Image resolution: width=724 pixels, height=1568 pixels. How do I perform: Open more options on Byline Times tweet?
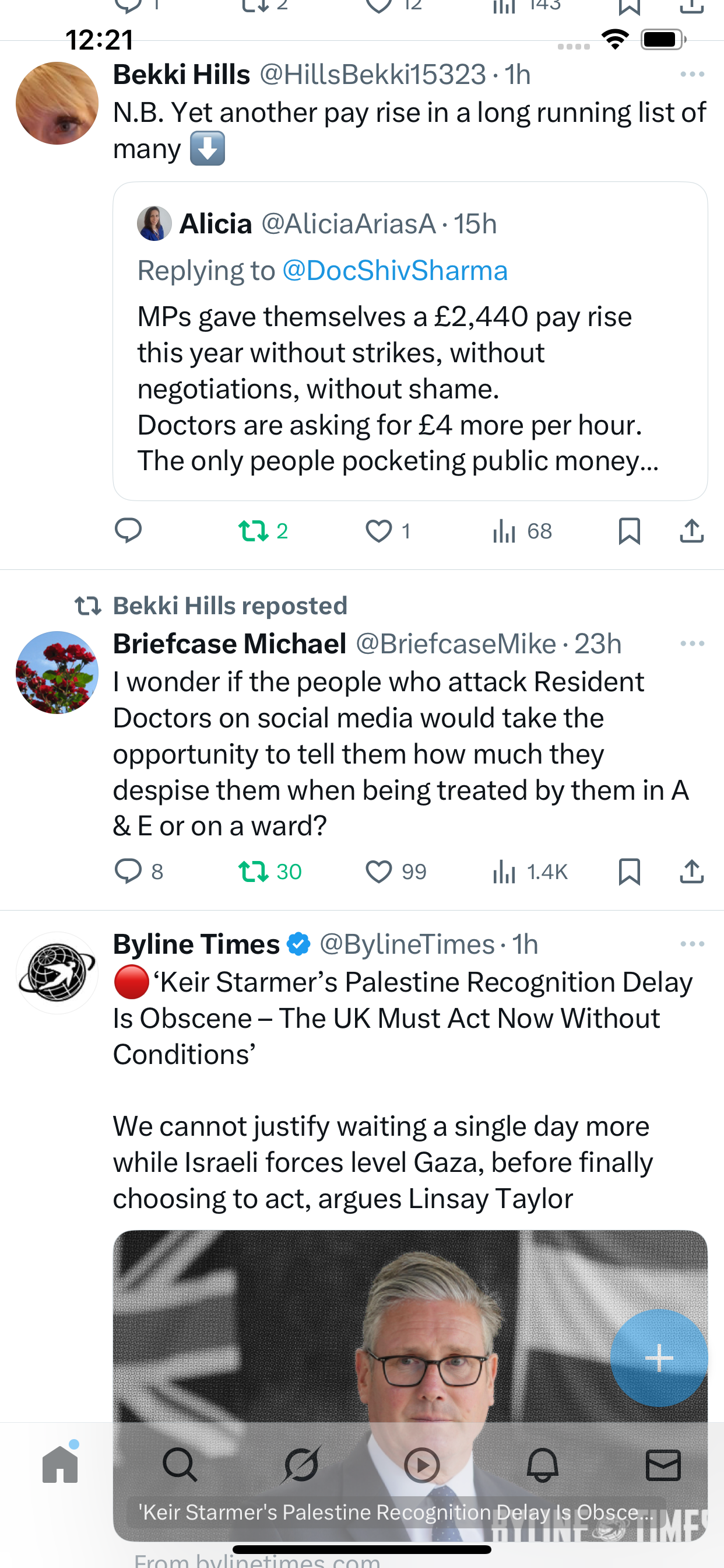(x=693, y=944)
